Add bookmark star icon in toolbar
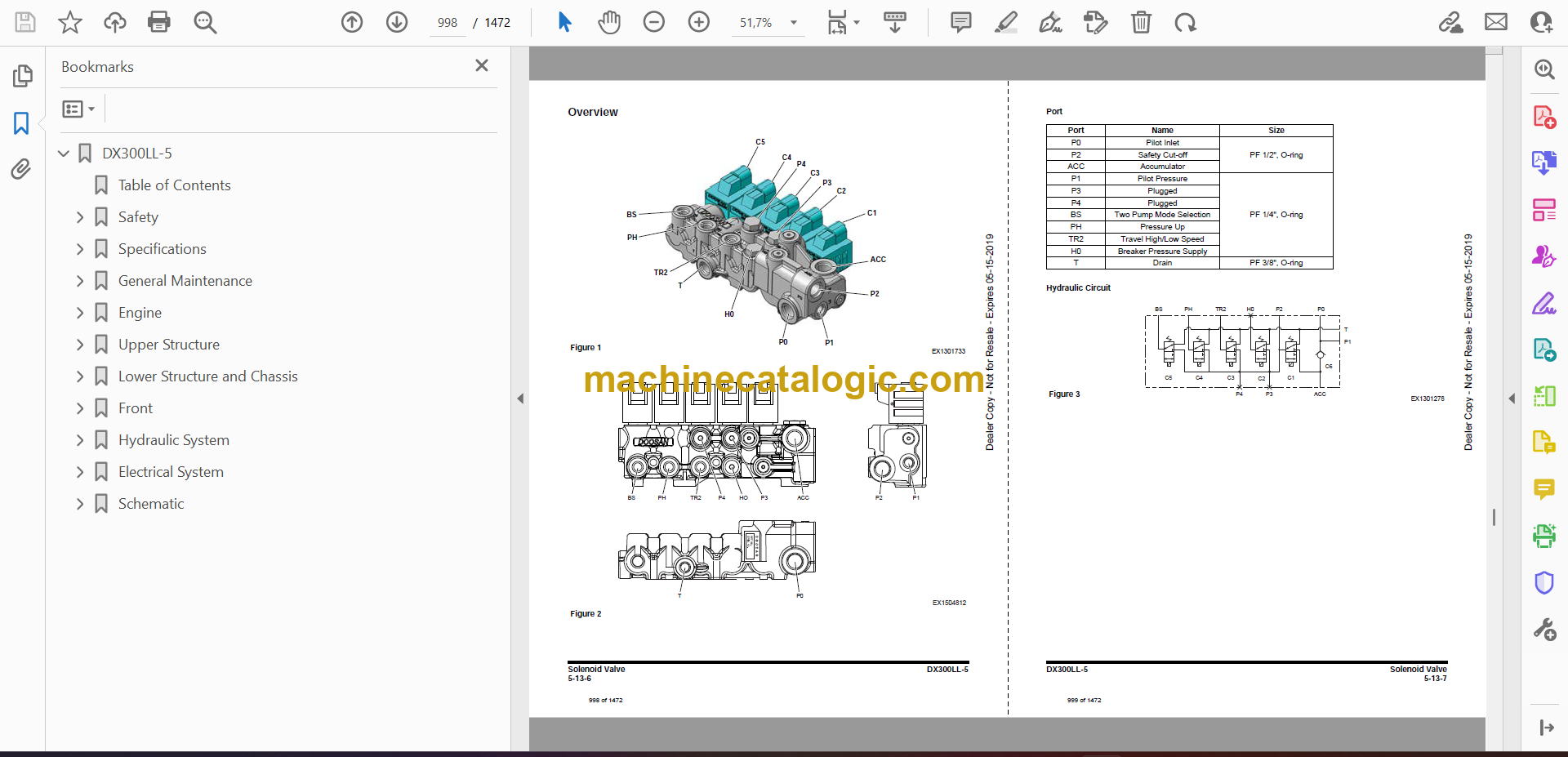The image size is (1568, 757). tap(70, 22)
